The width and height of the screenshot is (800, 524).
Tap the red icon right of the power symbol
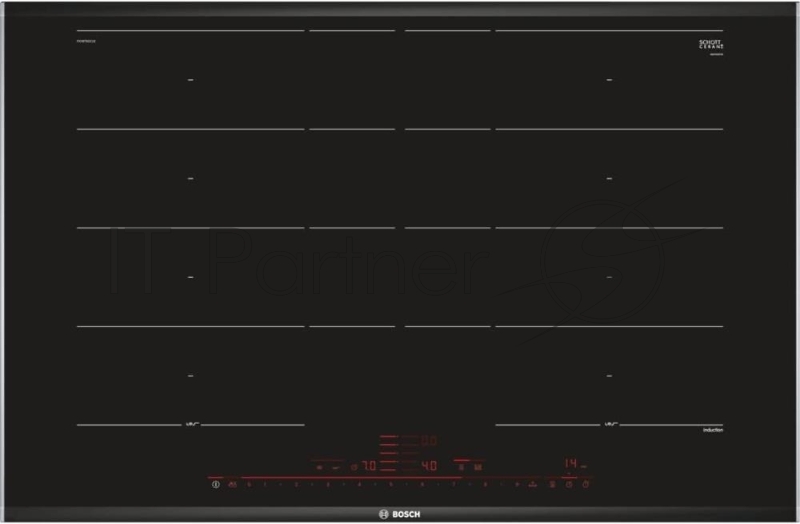click(x=231, y=485)
